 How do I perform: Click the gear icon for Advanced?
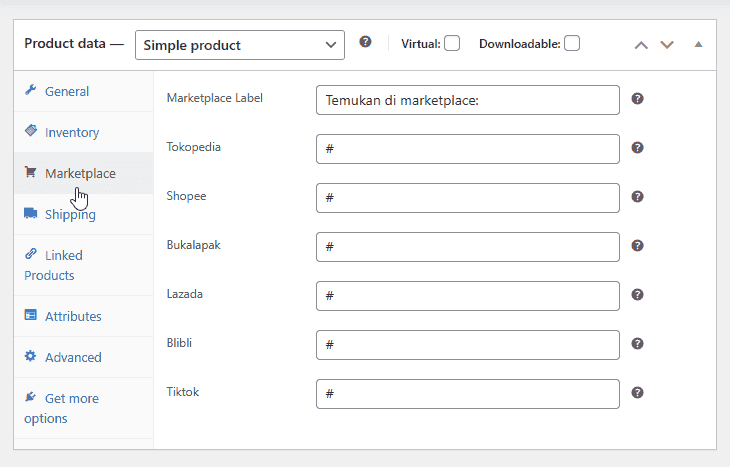tap(31, 356)
